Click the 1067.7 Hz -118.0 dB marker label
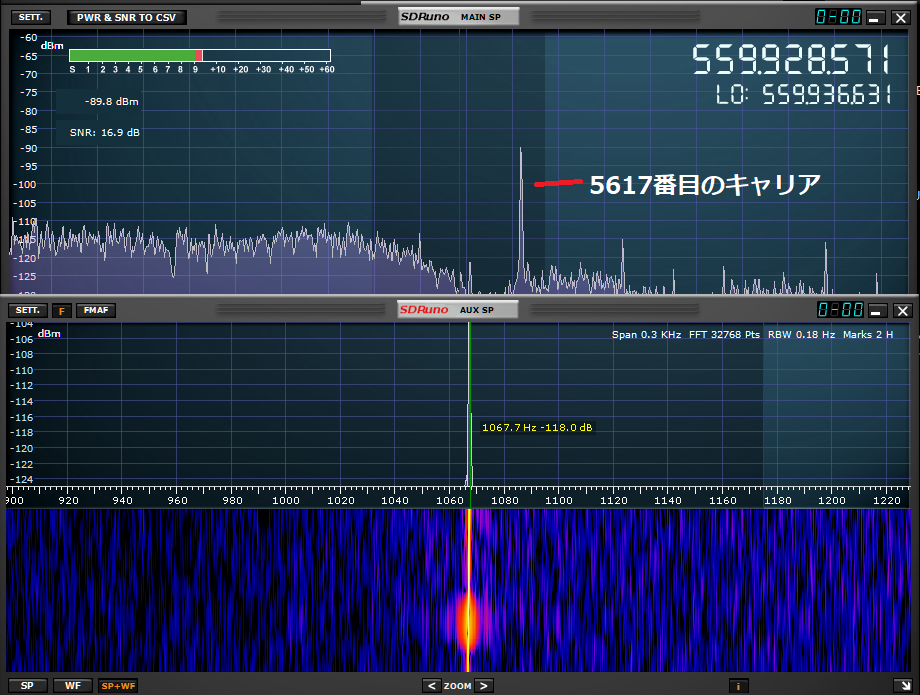The image size is (920, 695). point(537,428)
